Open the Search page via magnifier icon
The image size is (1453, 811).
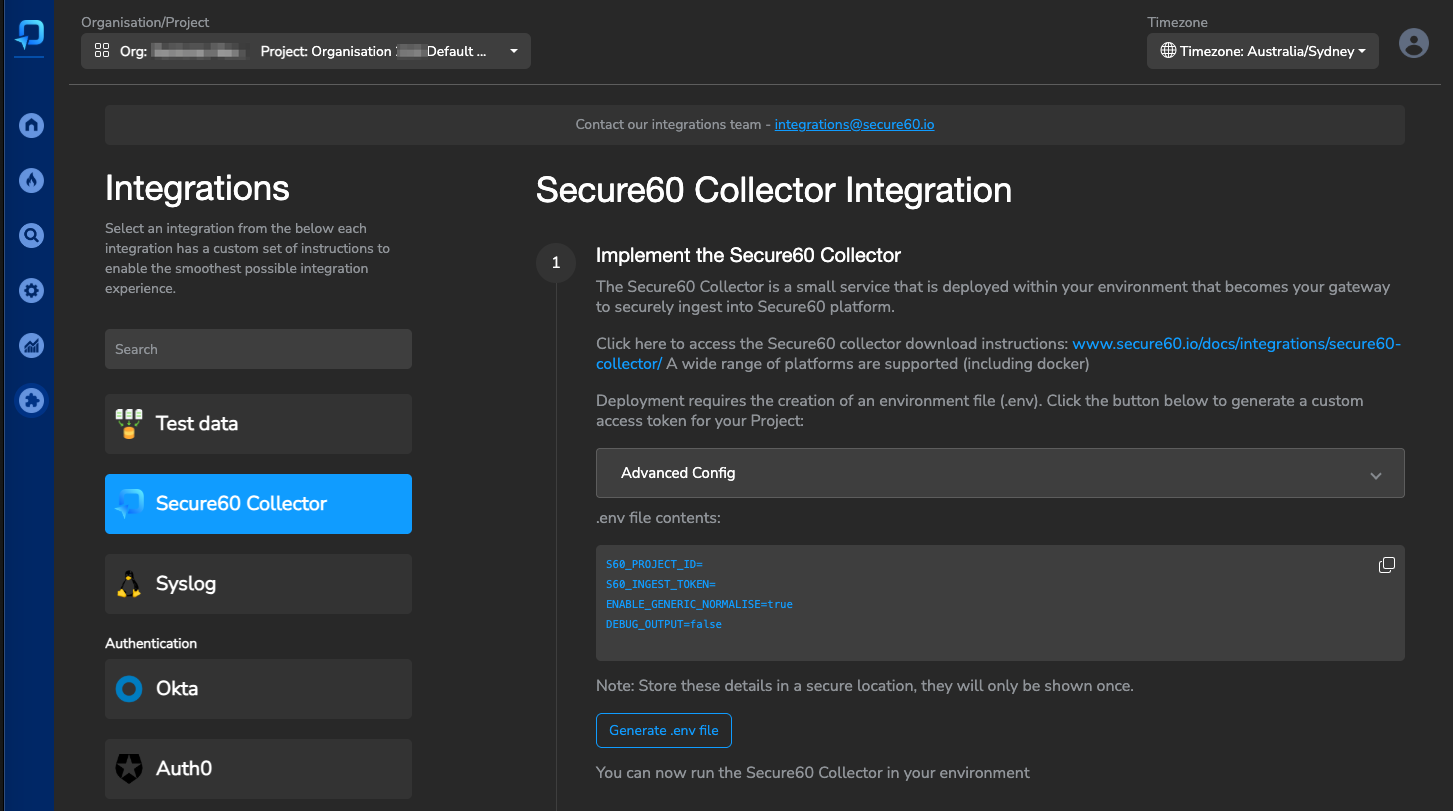pos(31,235)
